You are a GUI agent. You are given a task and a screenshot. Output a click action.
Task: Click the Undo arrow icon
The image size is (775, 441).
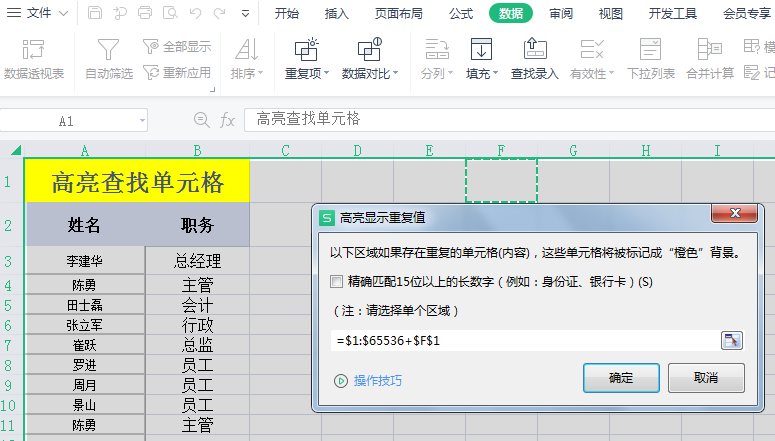(195, 13)
